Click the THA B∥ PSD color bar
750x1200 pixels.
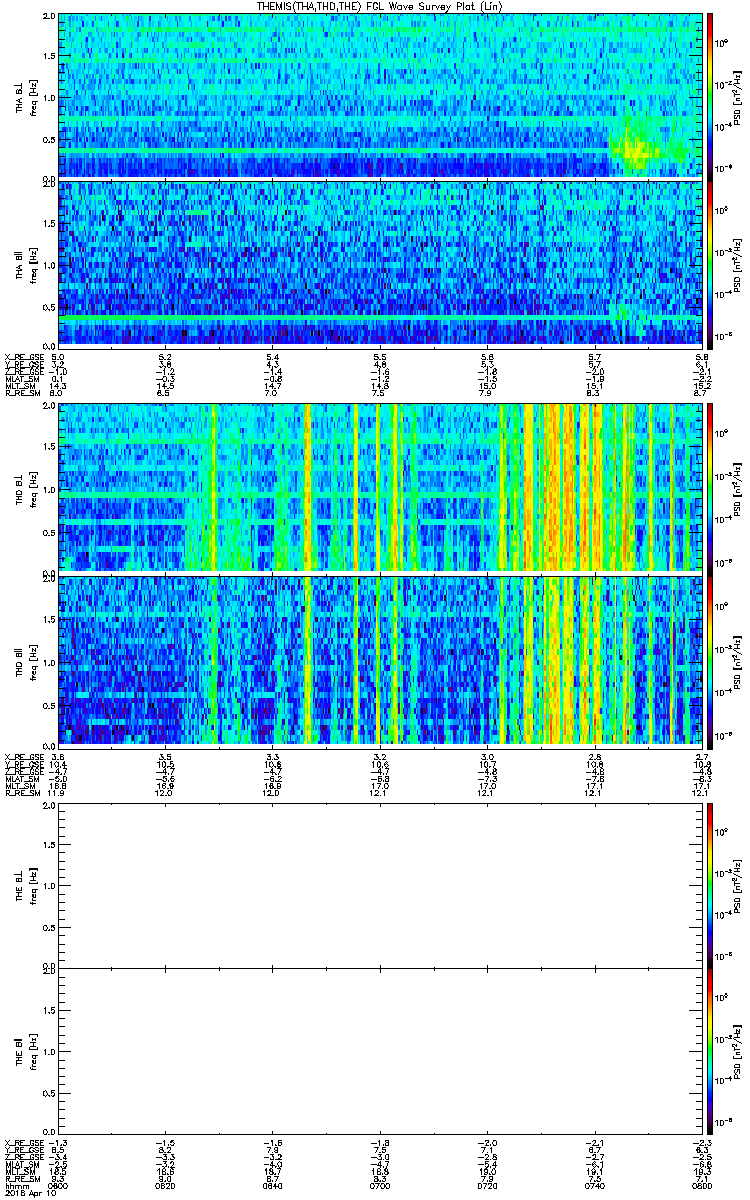(710, 263)
